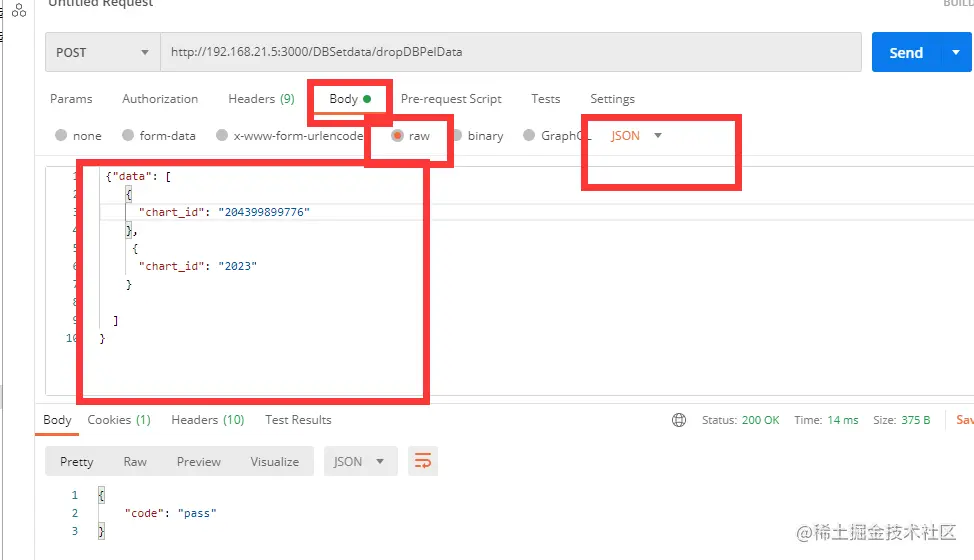
Task: Click the Send button
Action: coord(906,52)
